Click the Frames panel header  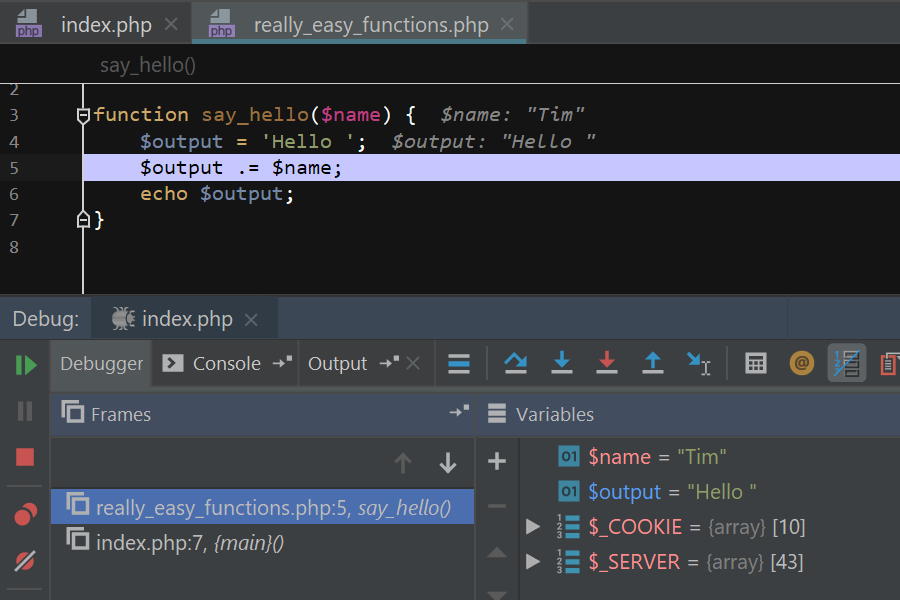tap(263, 414)
